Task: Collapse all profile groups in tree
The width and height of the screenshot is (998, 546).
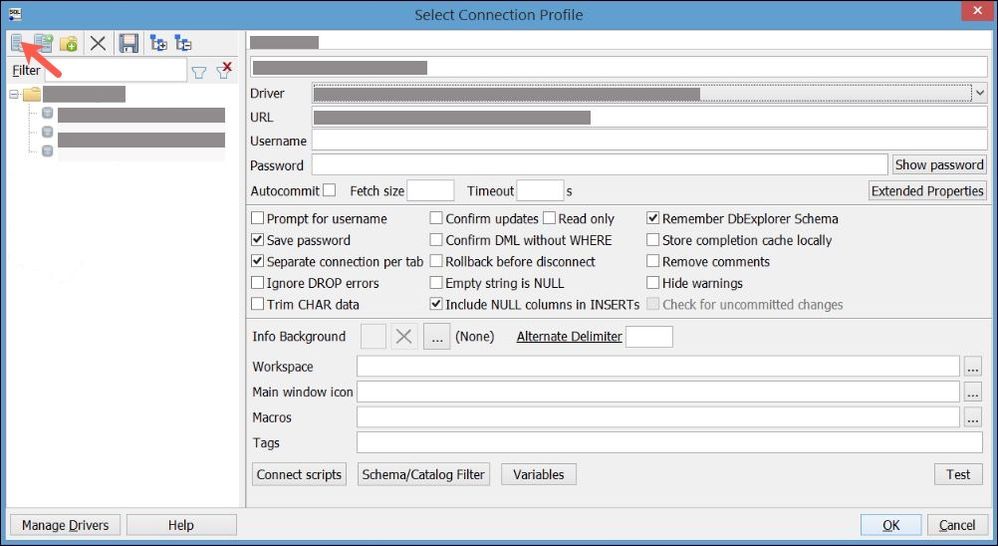Action: coord(183,43)
